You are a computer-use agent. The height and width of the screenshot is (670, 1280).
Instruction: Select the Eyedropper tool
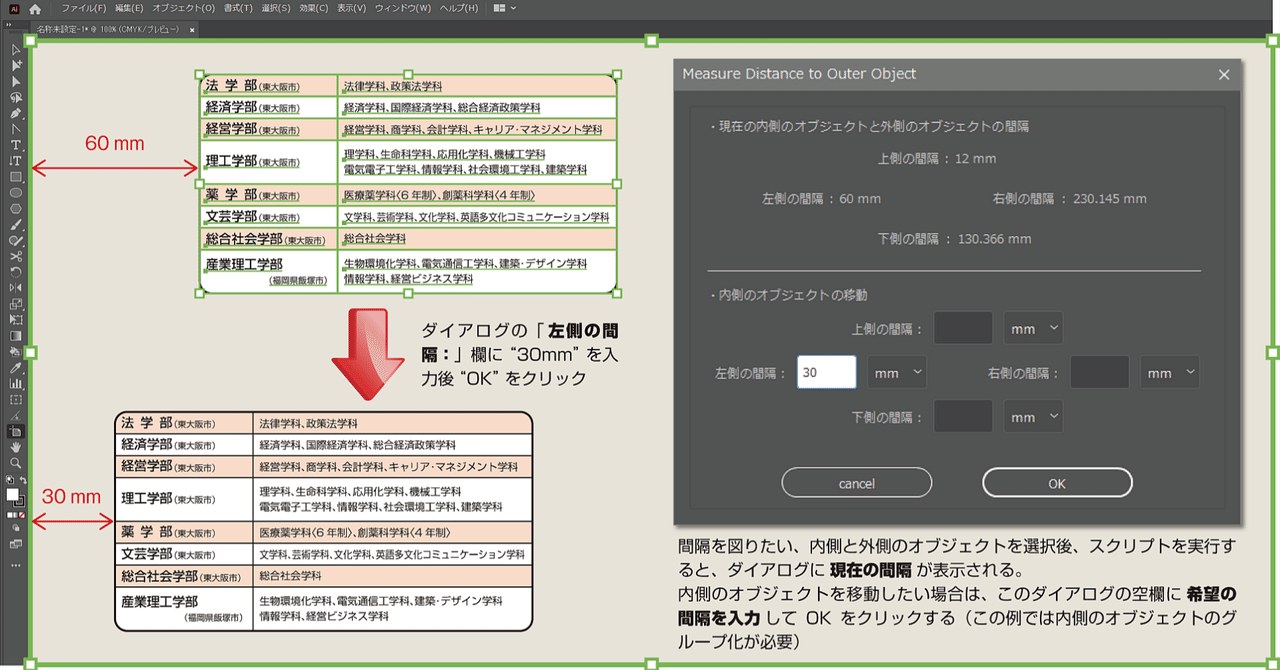pos(14,368)
